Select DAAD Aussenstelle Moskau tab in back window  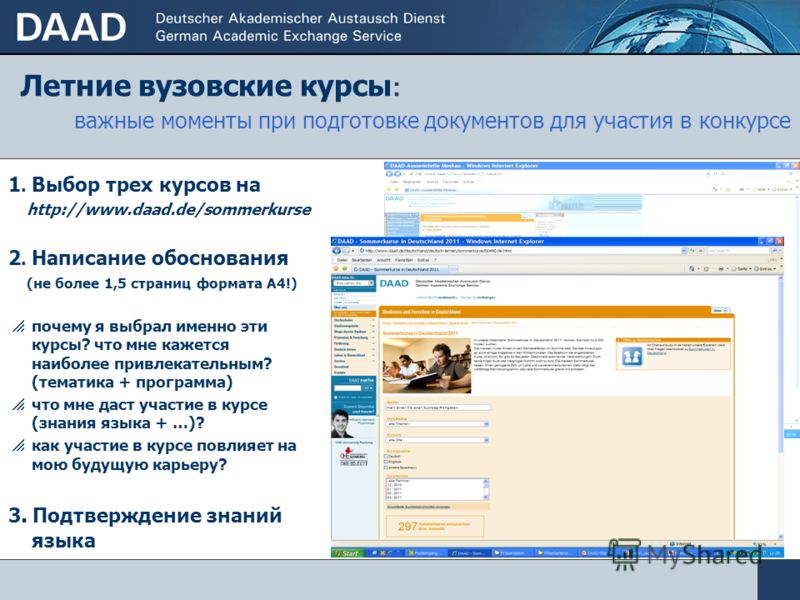429,190
